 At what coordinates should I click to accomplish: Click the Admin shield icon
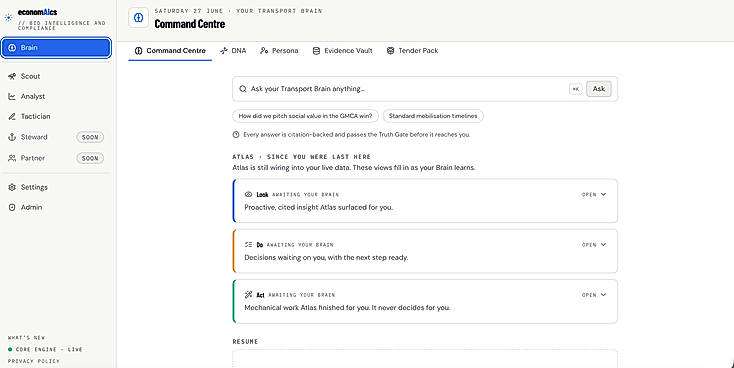pos(12,207)
